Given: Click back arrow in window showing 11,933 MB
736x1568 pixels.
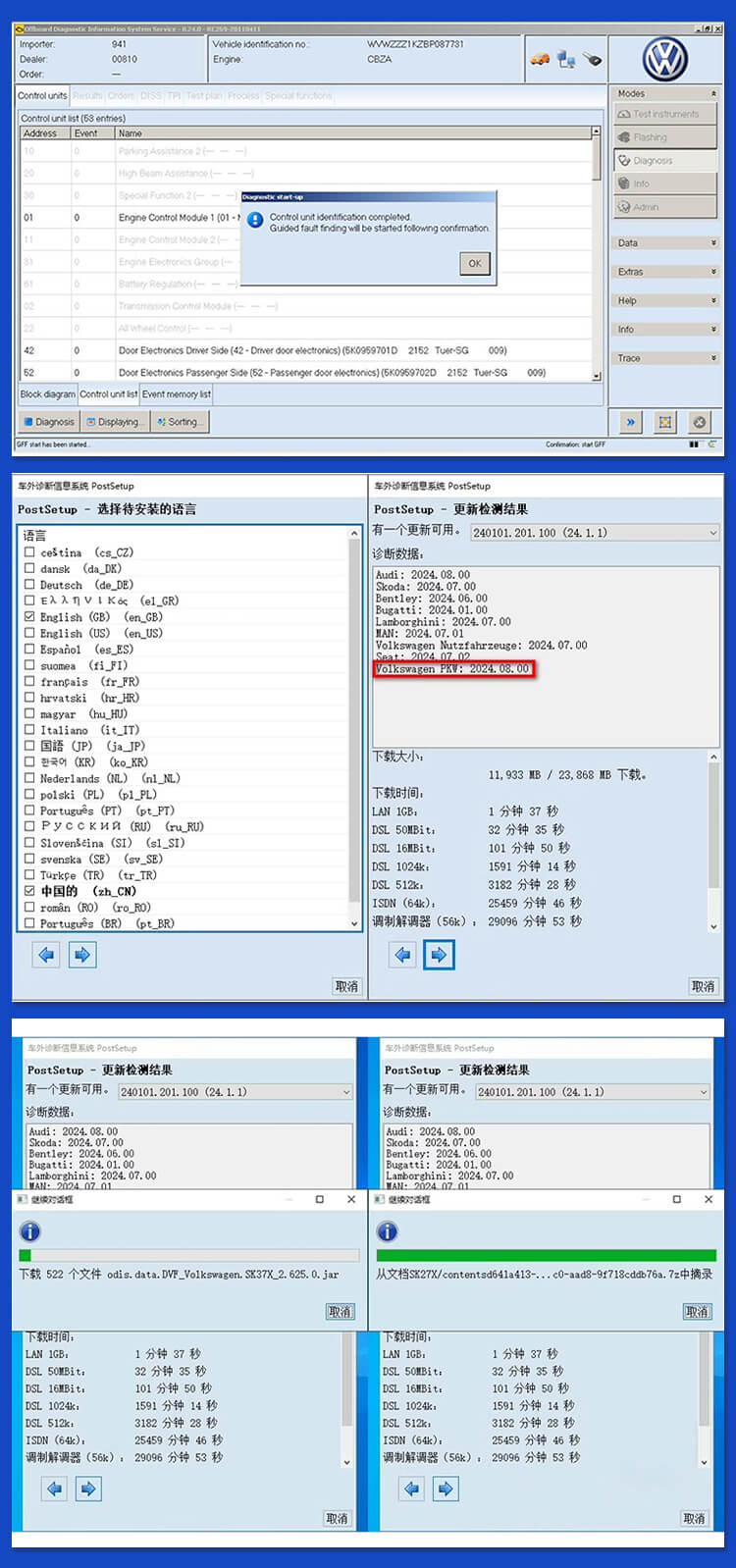Looking at the screenshot, I should (x=402, y=954).
